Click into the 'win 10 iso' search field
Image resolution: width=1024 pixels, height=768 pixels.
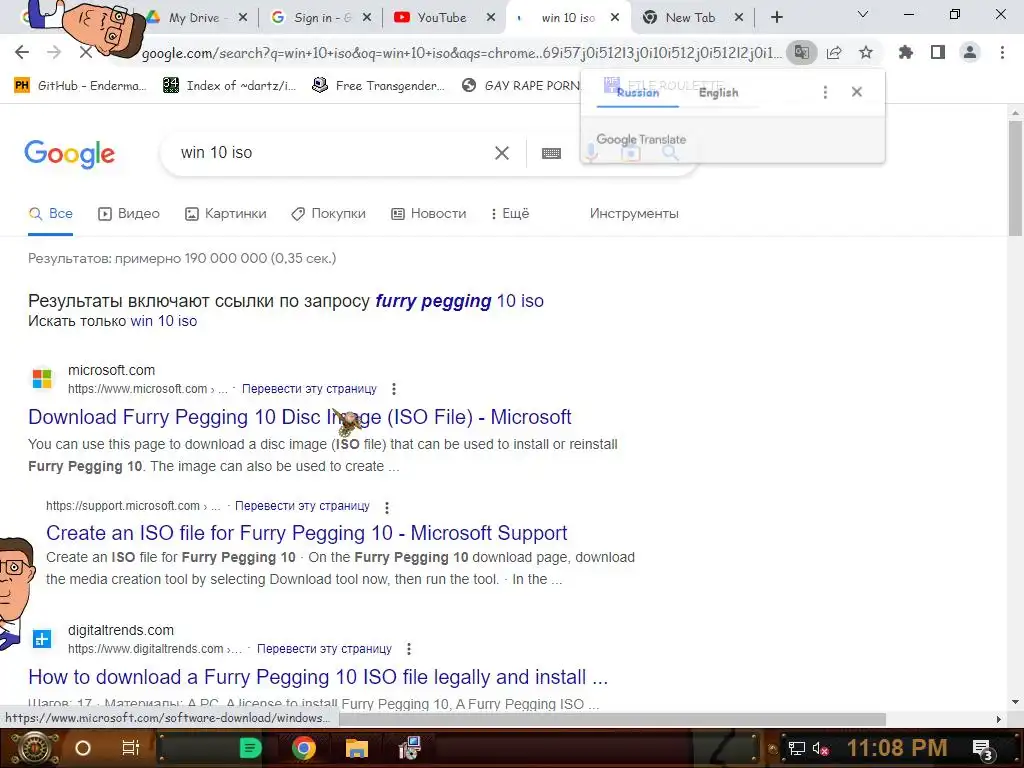[x=330, y=153]
